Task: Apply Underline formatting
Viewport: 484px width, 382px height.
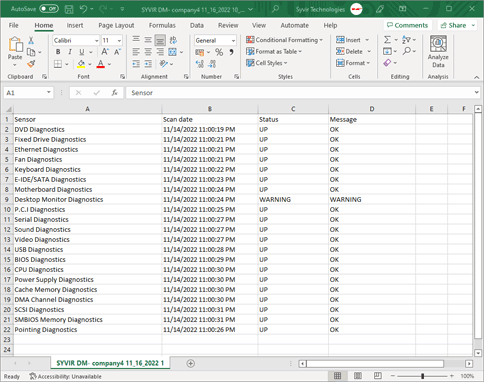Action: click(x=82, y=52)
